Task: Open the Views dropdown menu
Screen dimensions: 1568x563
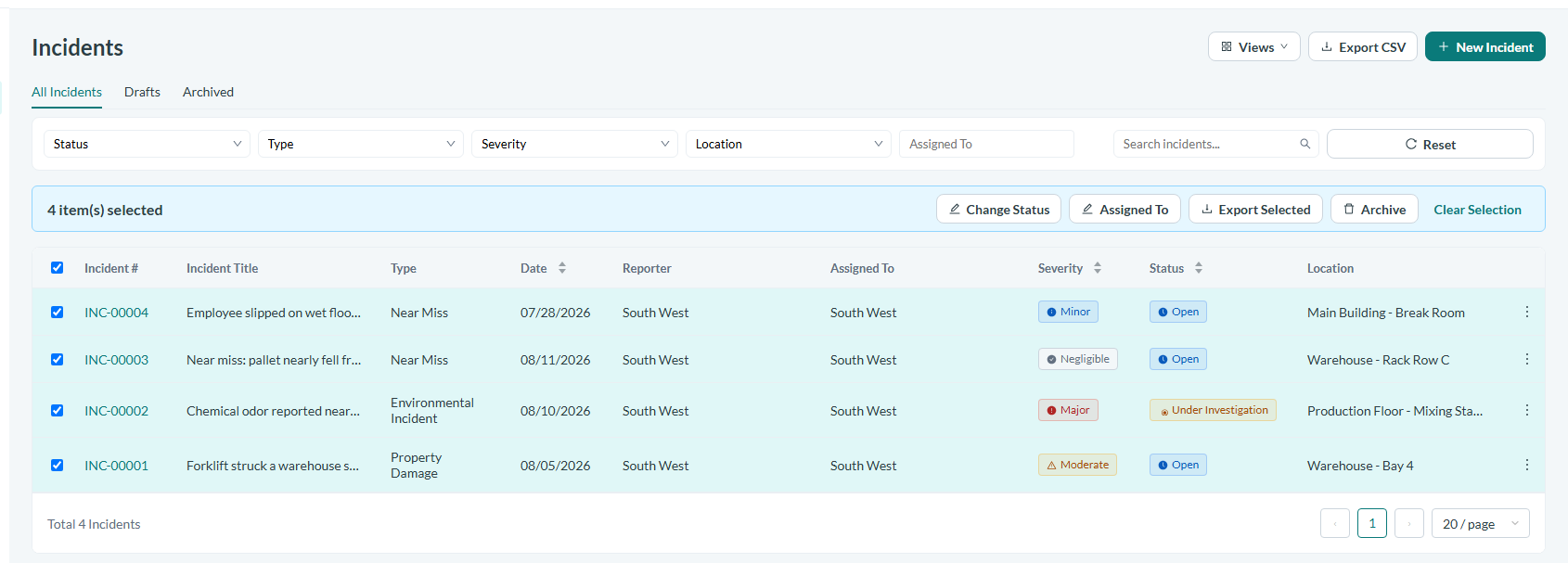Action: (1254, 47)
